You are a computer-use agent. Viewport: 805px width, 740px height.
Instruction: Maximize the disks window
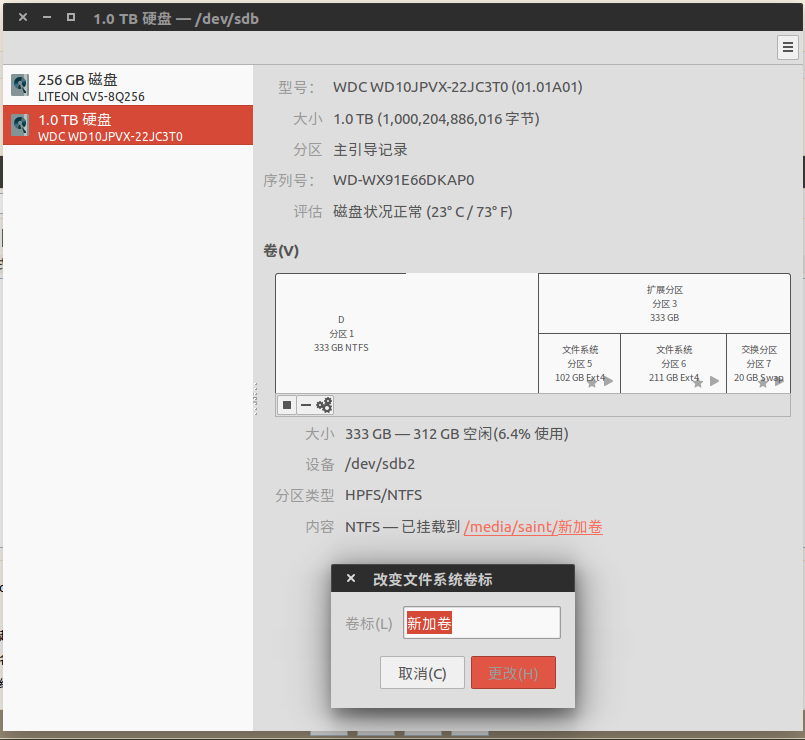pyautogui.click(x=71, y=17)
